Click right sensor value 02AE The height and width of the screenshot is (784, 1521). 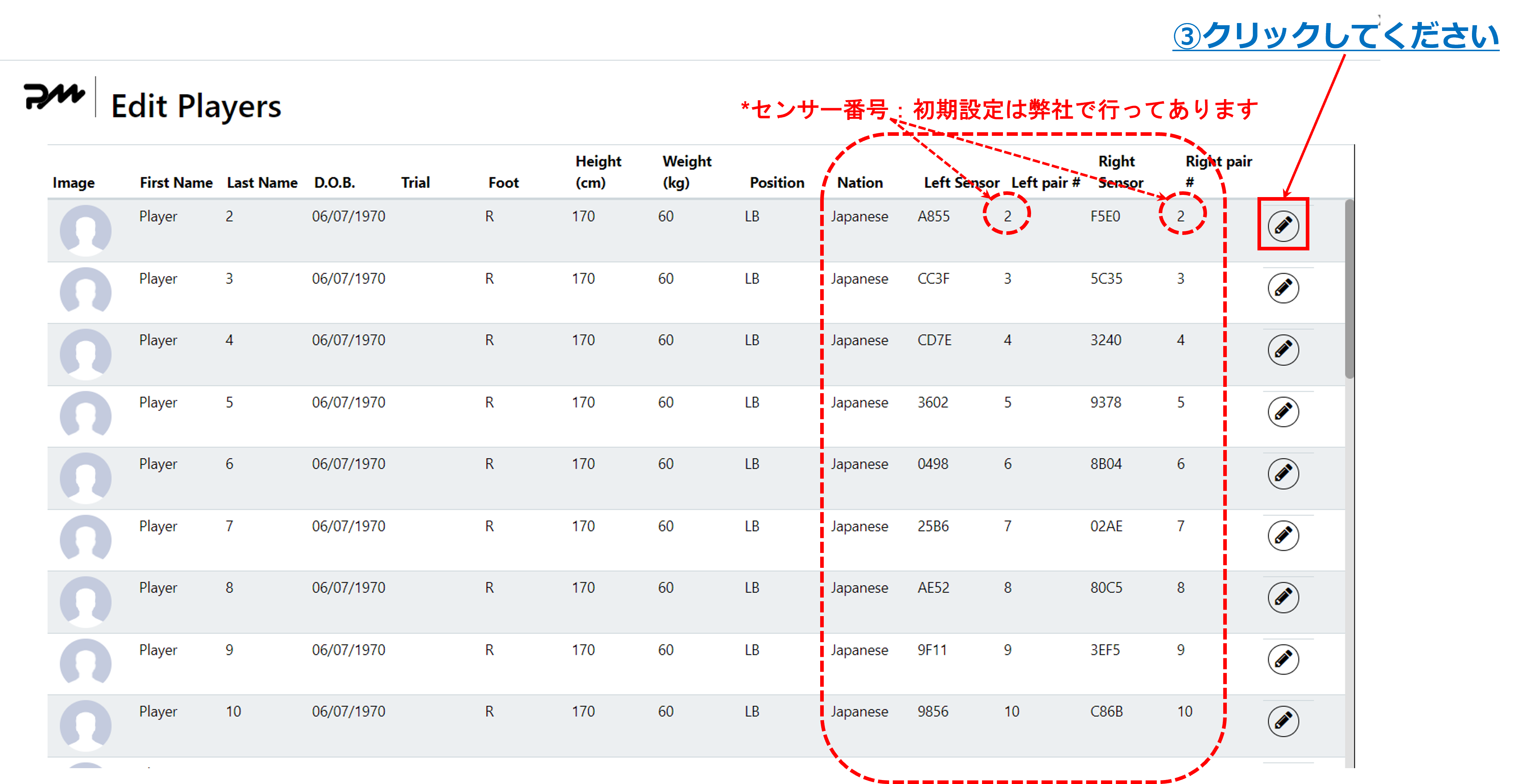tap(1106, 526)
